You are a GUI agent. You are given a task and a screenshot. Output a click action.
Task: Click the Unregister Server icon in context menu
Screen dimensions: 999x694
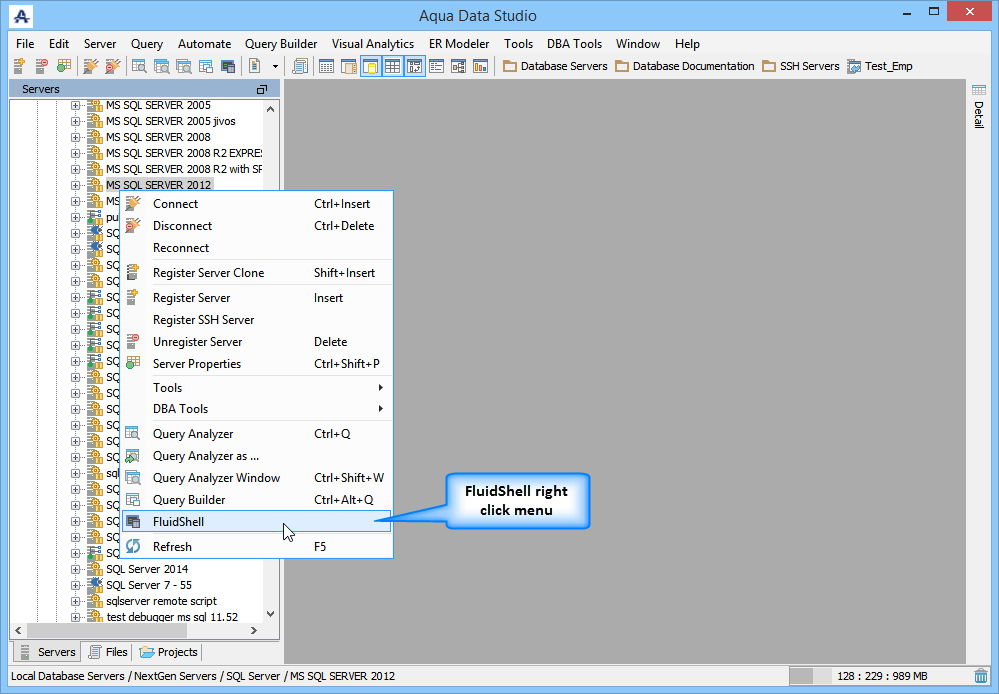(133, 342)
